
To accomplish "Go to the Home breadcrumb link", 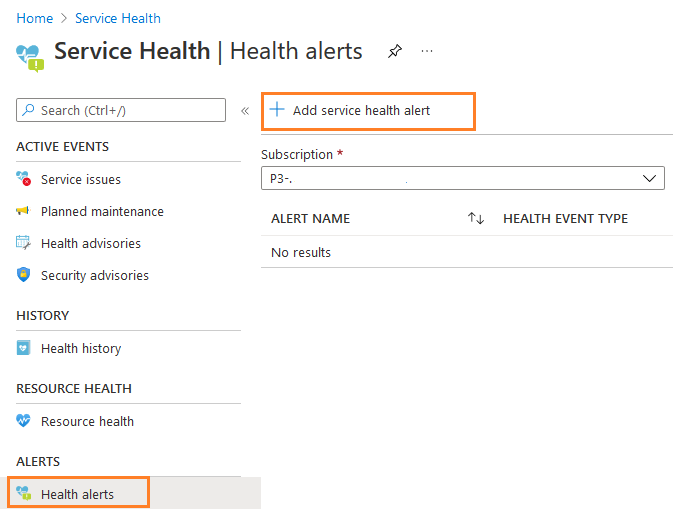I will [x=35, y=18].
